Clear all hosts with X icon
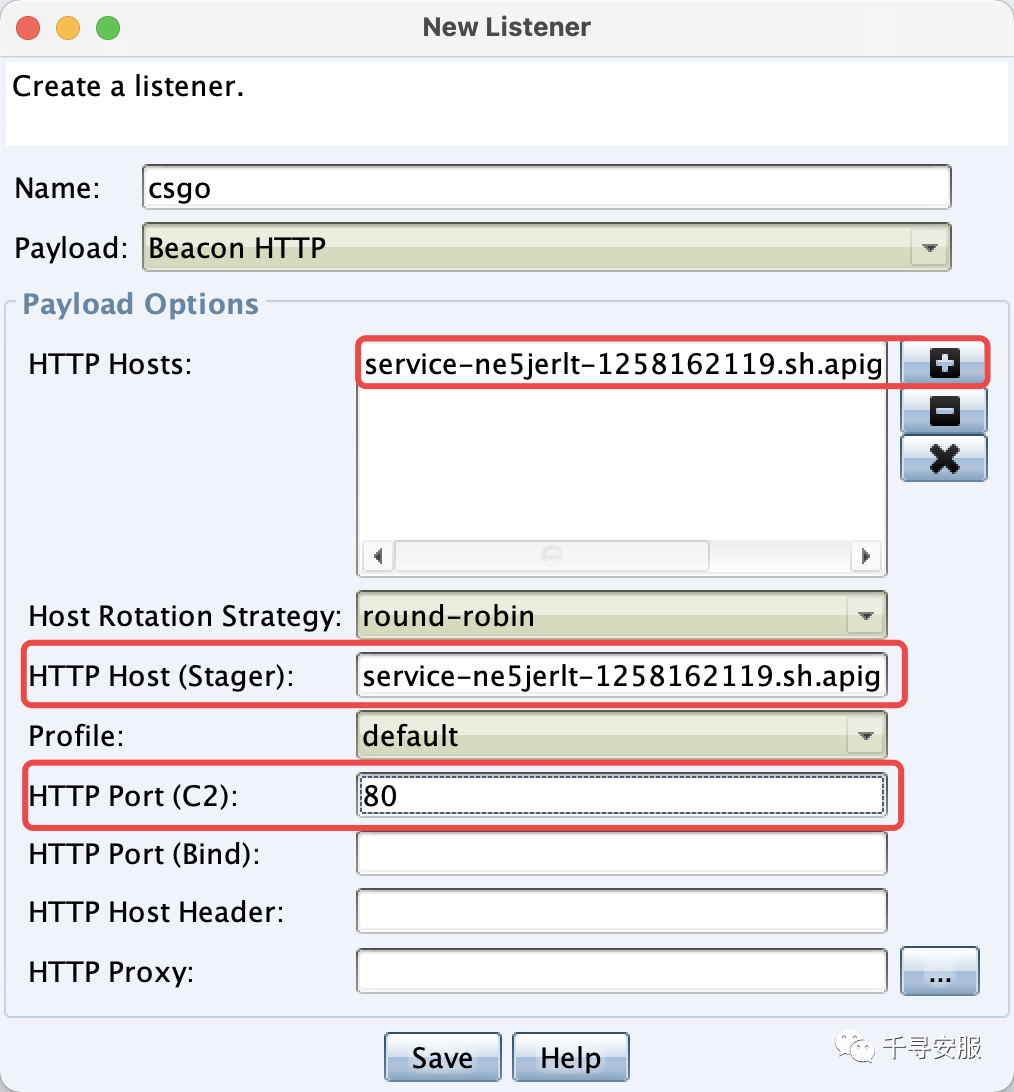 943,458
